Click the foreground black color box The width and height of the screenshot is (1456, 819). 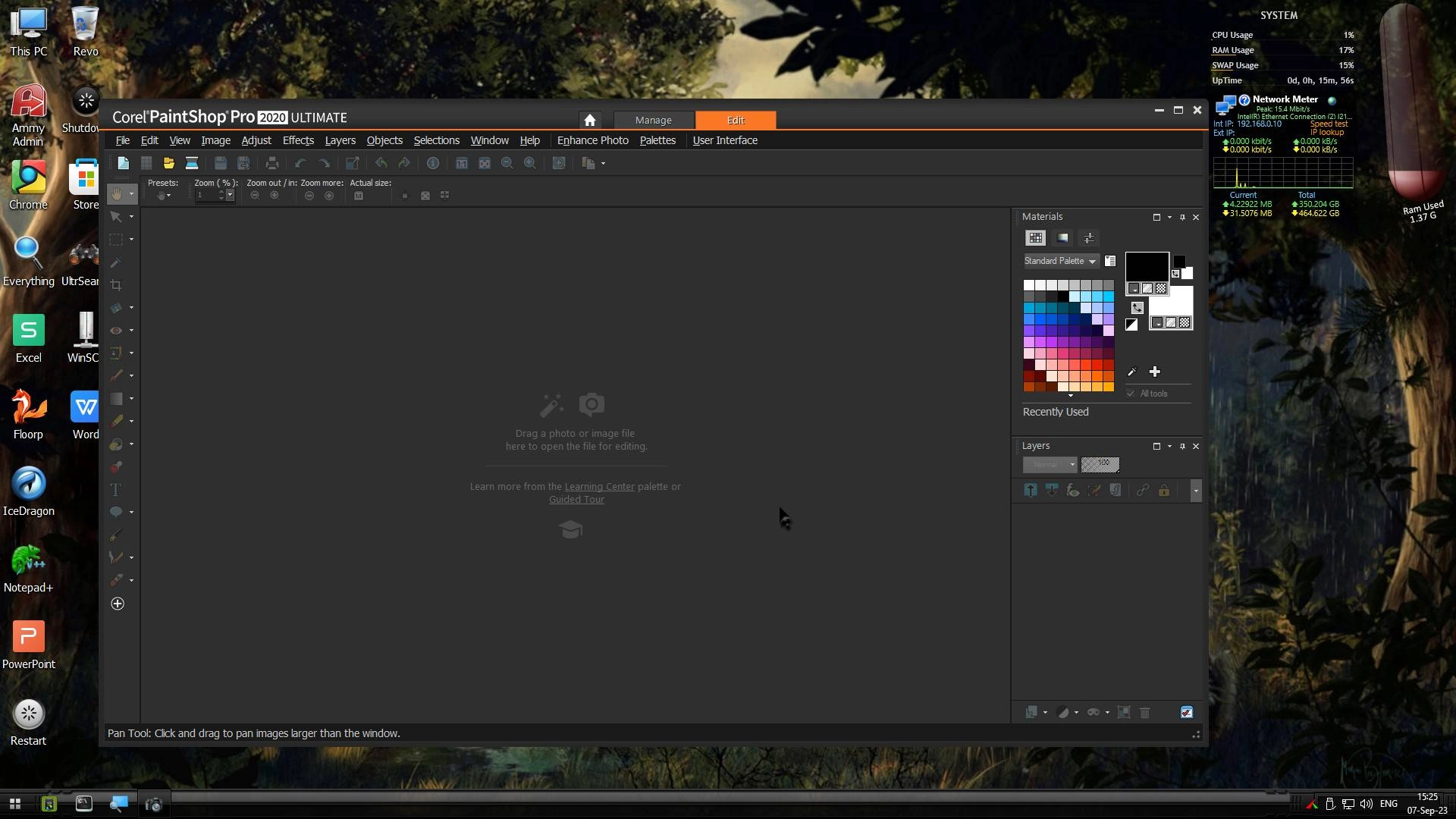[x=1147, y=267]
